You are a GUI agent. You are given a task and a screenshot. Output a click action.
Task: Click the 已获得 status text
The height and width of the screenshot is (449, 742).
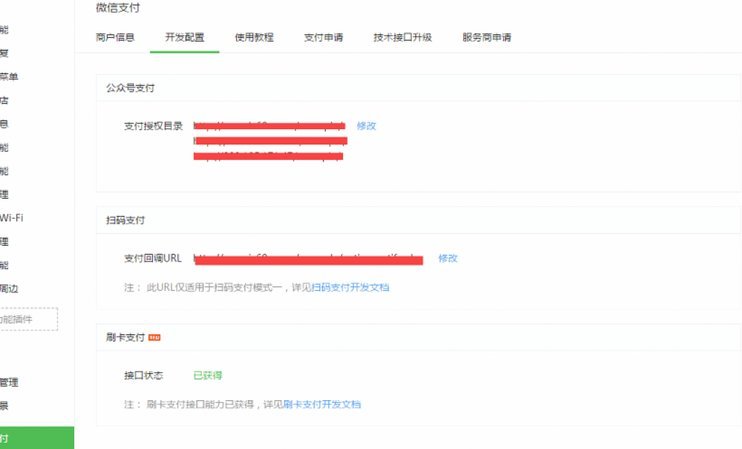pyautogui.click(x=208, y=375)
